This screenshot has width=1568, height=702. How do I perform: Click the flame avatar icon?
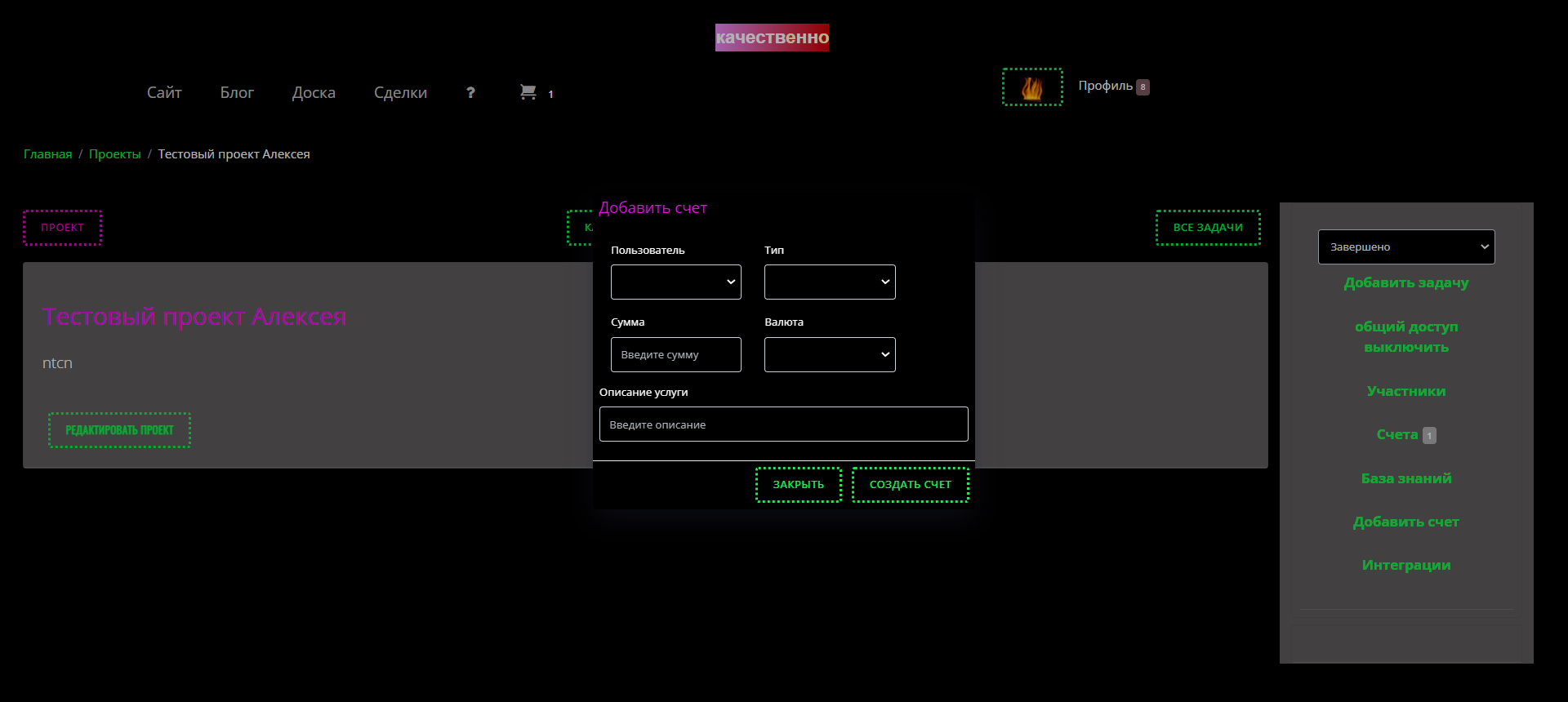pos(1032,87)
